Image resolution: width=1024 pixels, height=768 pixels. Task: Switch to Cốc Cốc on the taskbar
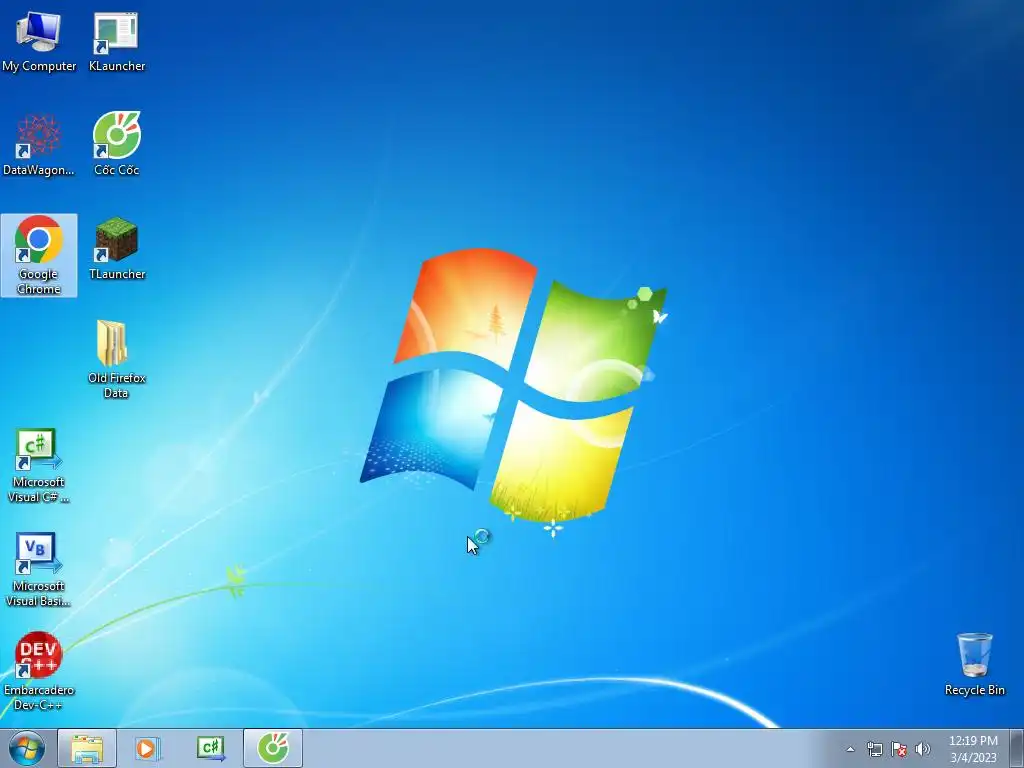click(x=273, y=748)
